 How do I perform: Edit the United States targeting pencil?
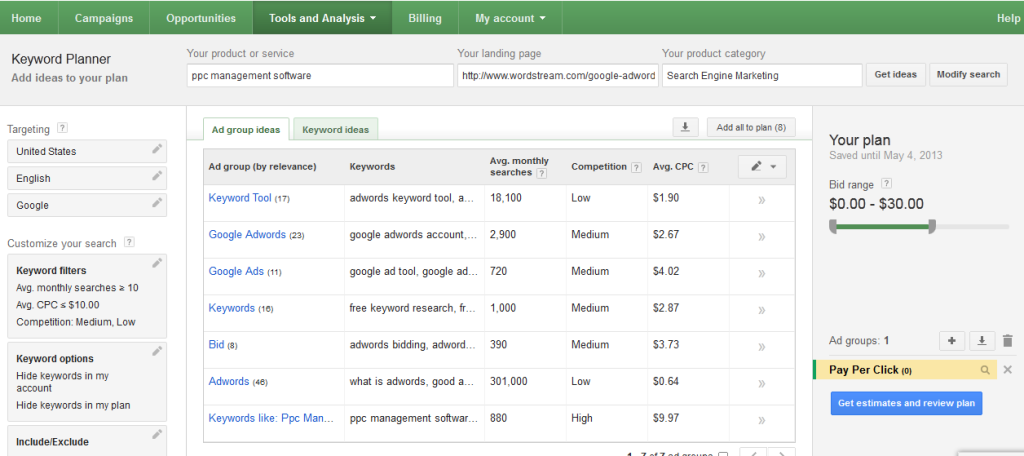pyautogui.click(x=157, y=149)
